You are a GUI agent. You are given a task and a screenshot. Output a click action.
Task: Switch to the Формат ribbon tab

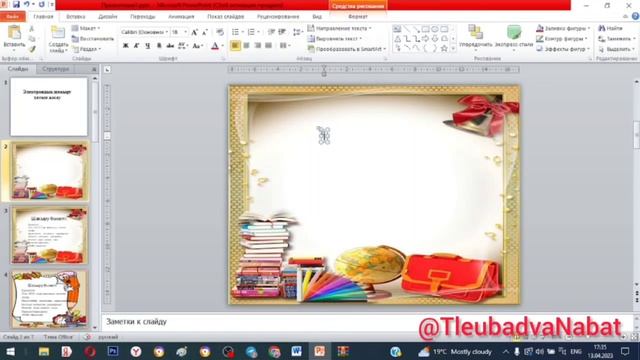coord(358,16)
